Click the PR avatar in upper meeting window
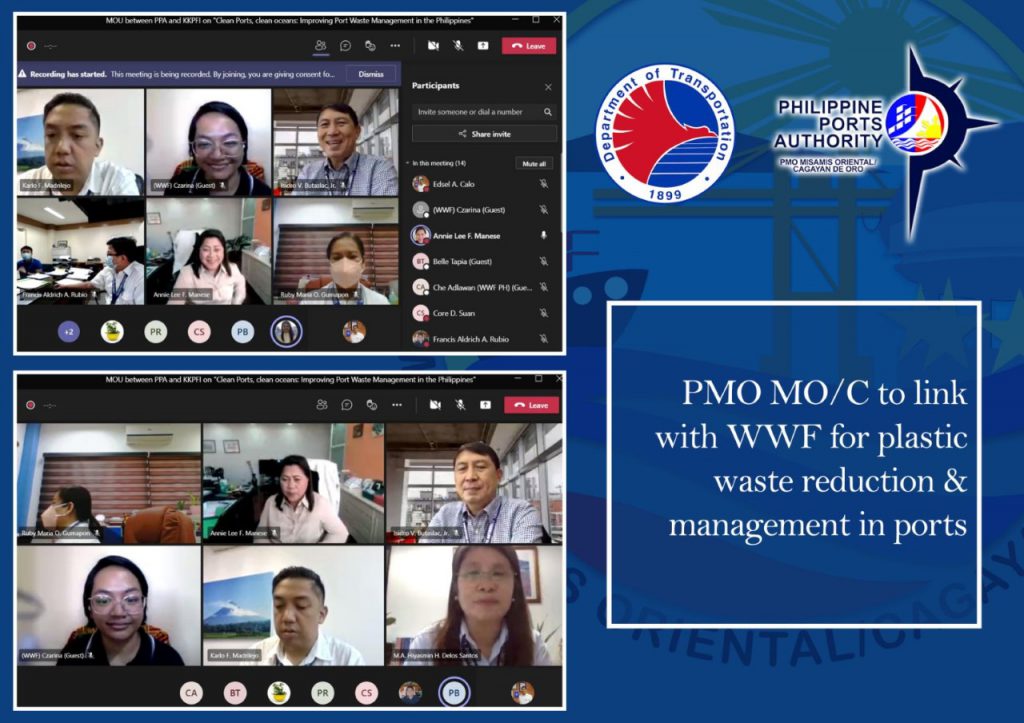The width and height of the screenshot is (1024, 723). 155,332
